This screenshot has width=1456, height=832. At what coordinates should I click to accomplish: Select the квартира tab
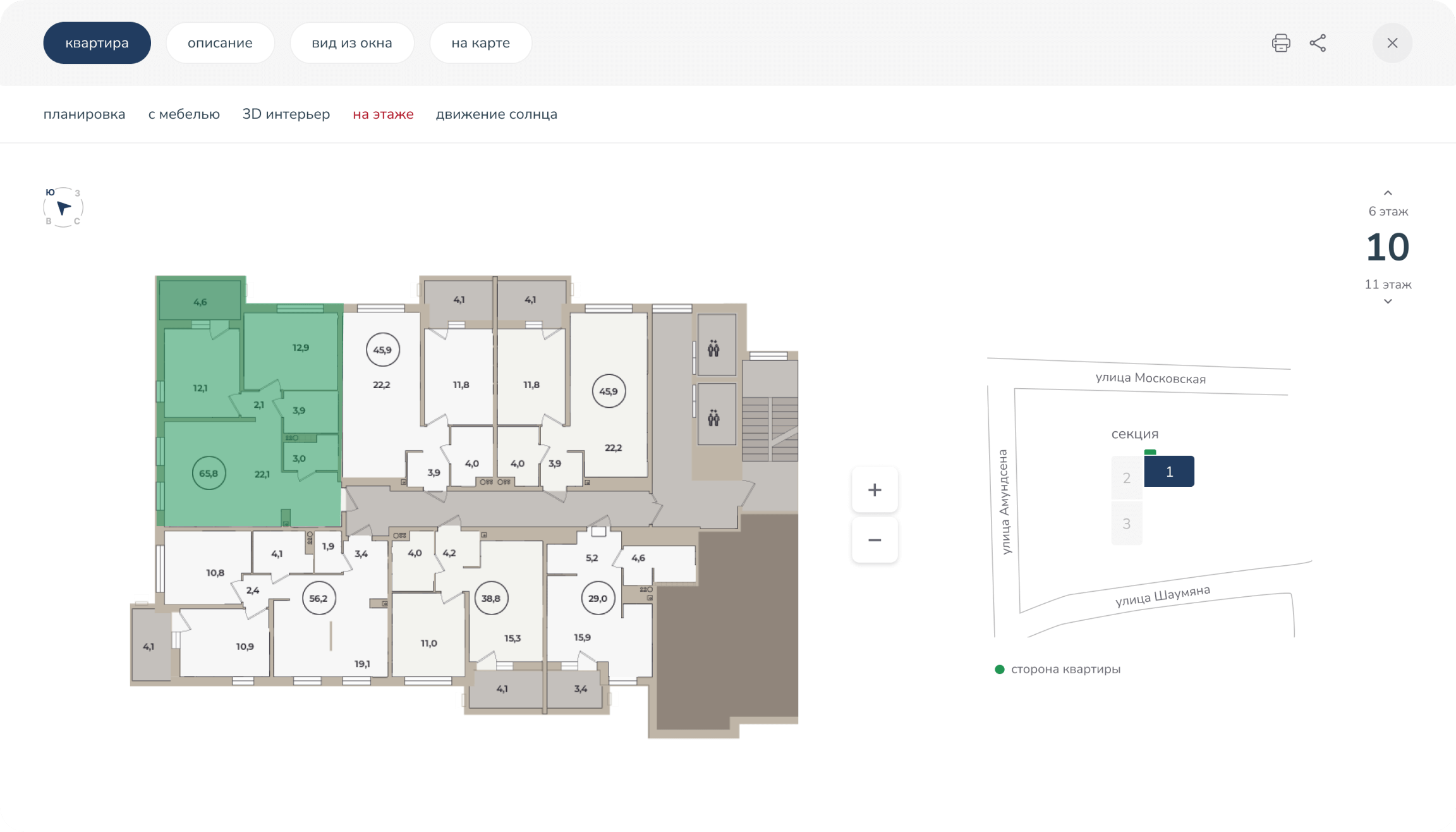[97, 43]
